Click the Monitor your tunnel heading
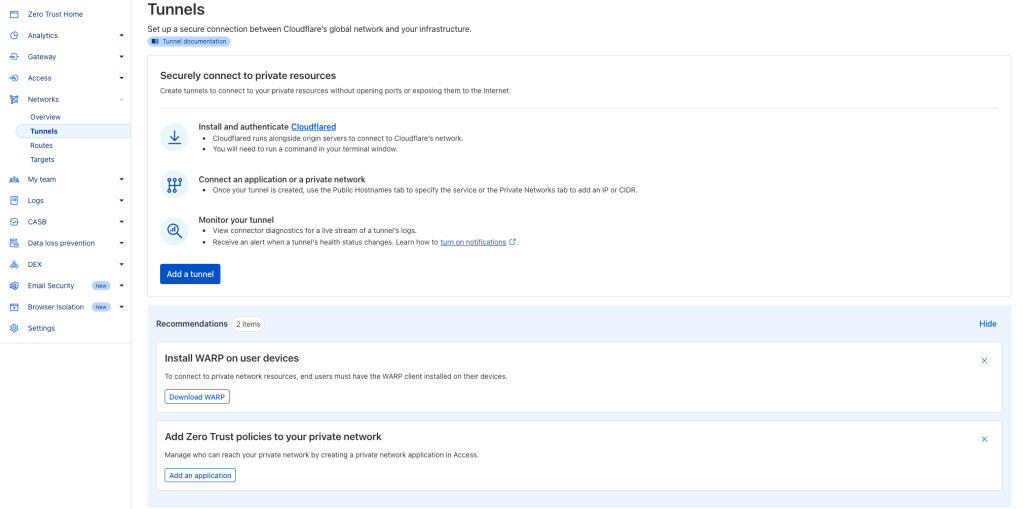 coord(236,220)
